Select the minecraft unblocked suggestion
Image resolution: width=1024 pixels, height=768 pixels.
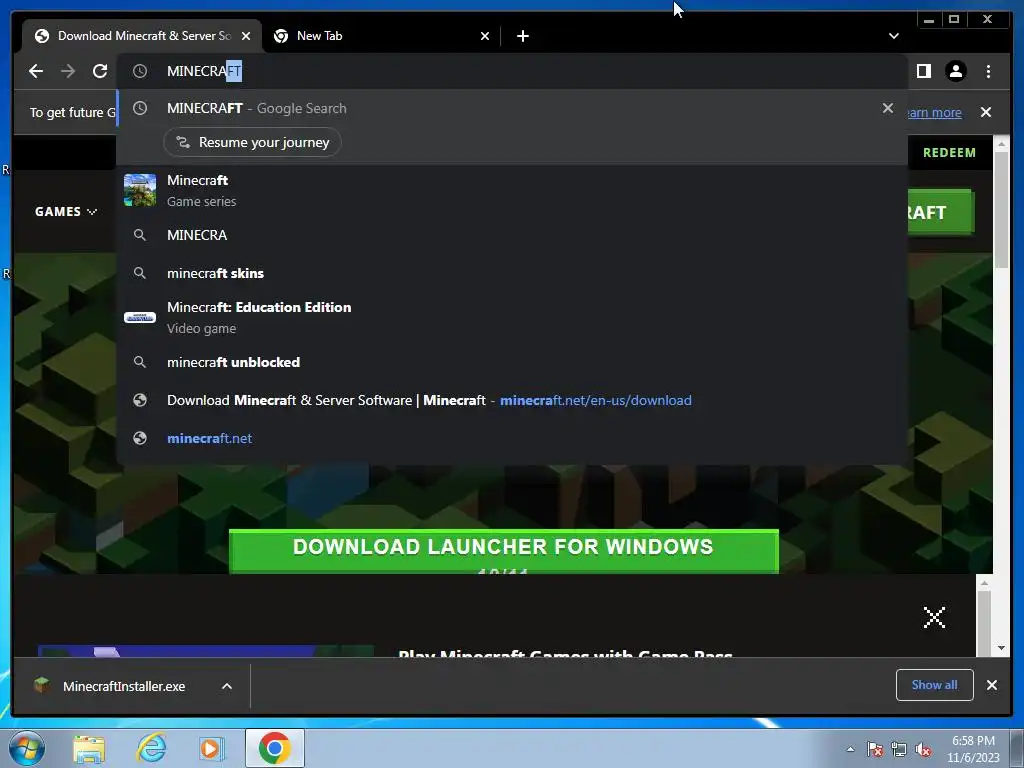(512, 362)
